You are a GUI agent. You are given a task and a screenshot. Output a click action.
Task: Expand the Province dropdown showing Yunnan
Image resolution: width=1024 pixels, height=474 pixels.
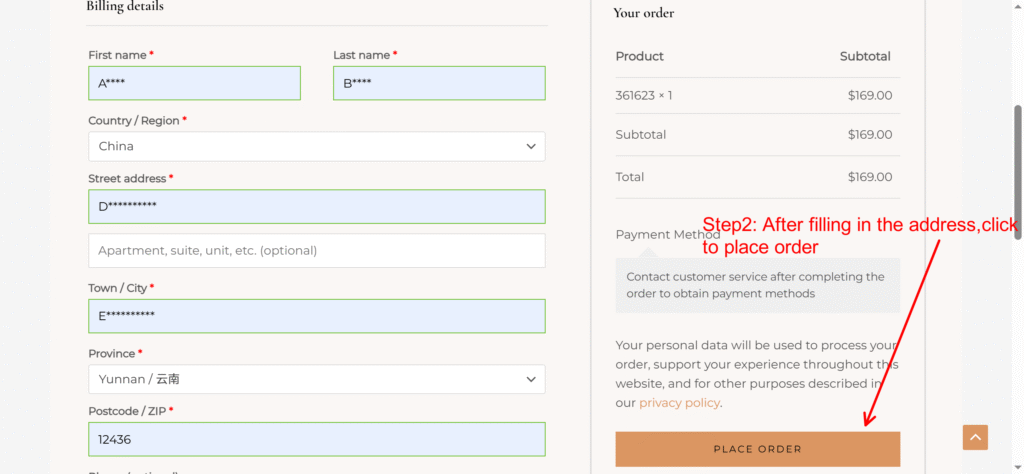coord(316,380)
